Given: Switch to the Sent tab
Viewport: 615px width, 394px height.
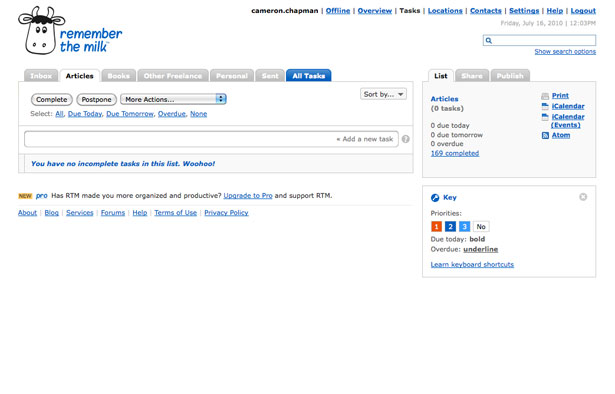Looking at the screenshot, I should pos(270,76).
